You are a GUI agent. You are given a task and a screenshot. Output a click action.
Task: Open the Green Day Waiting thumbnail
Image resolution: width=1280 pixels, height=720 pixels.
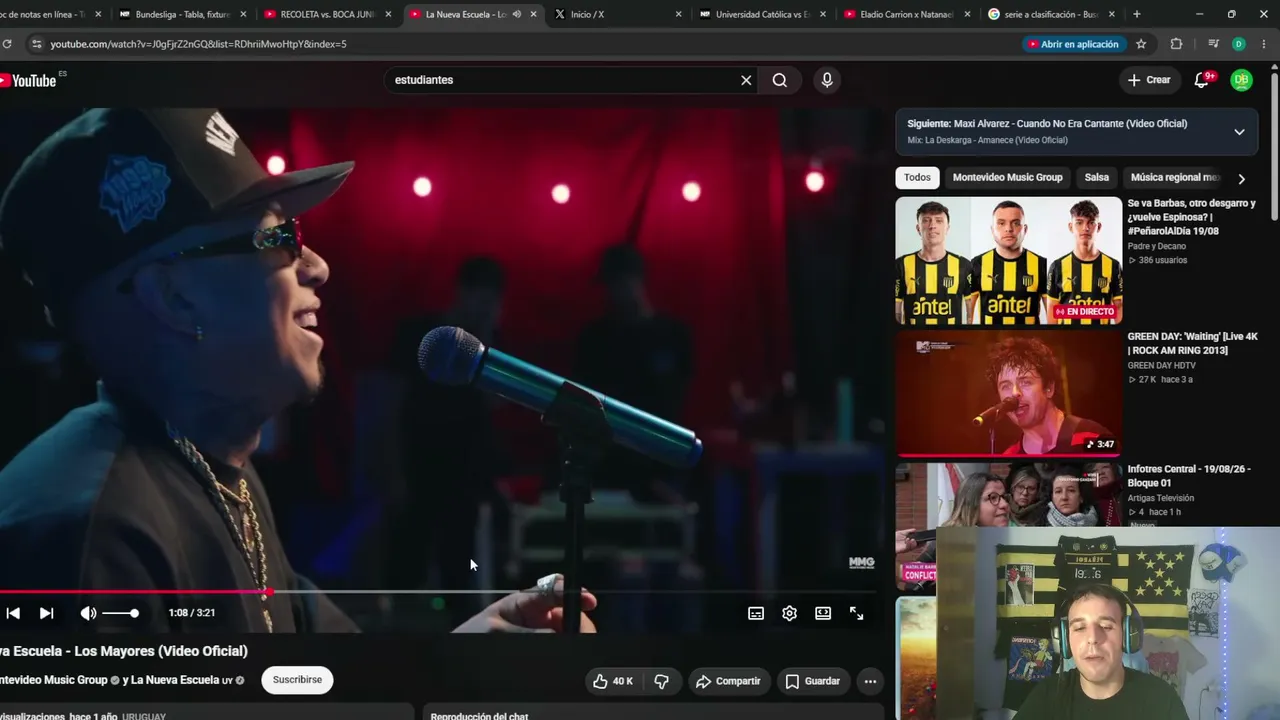[1008, 393]
